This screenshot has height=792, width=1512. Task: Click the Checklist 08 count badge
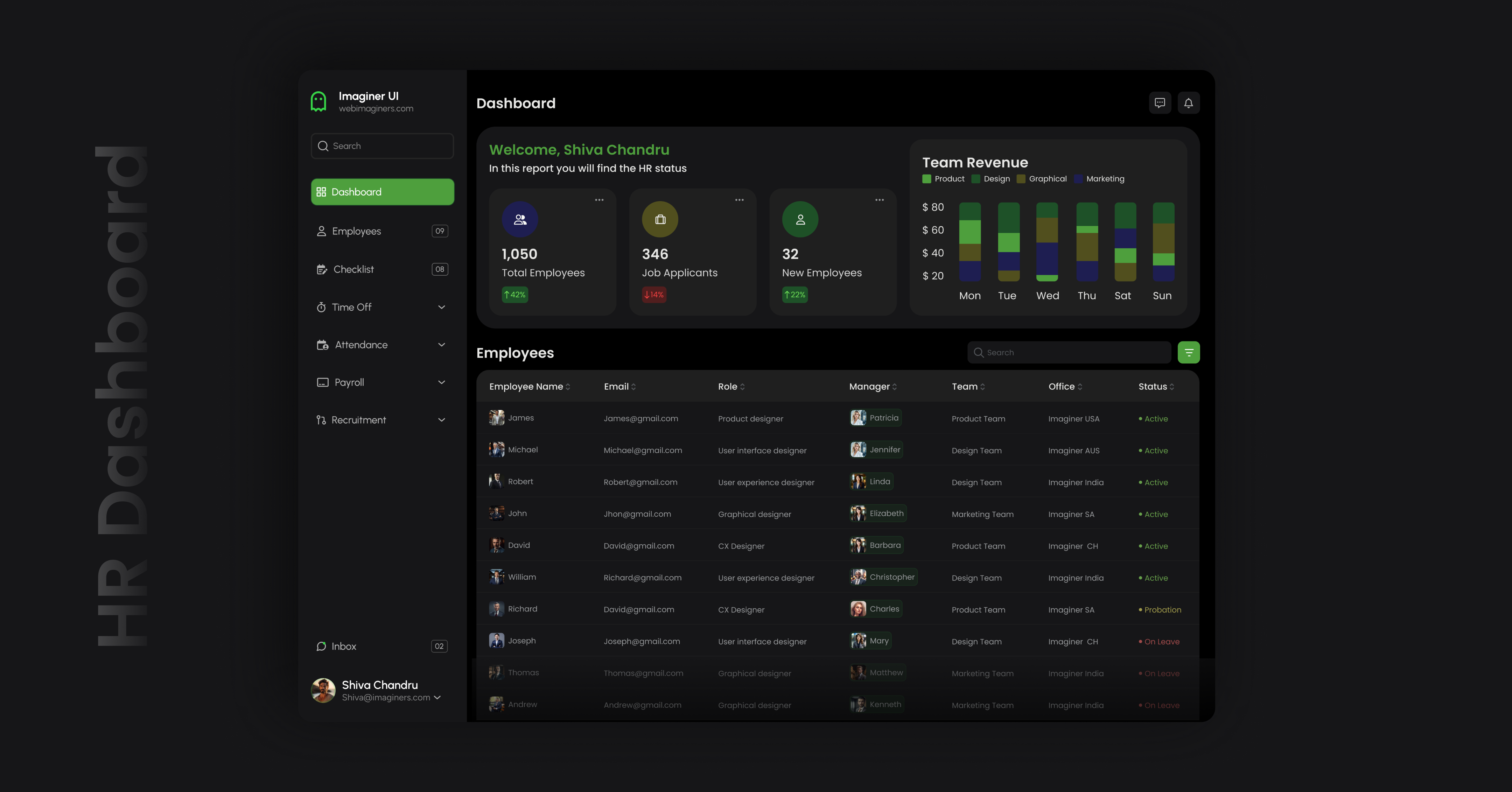(440, 269)
